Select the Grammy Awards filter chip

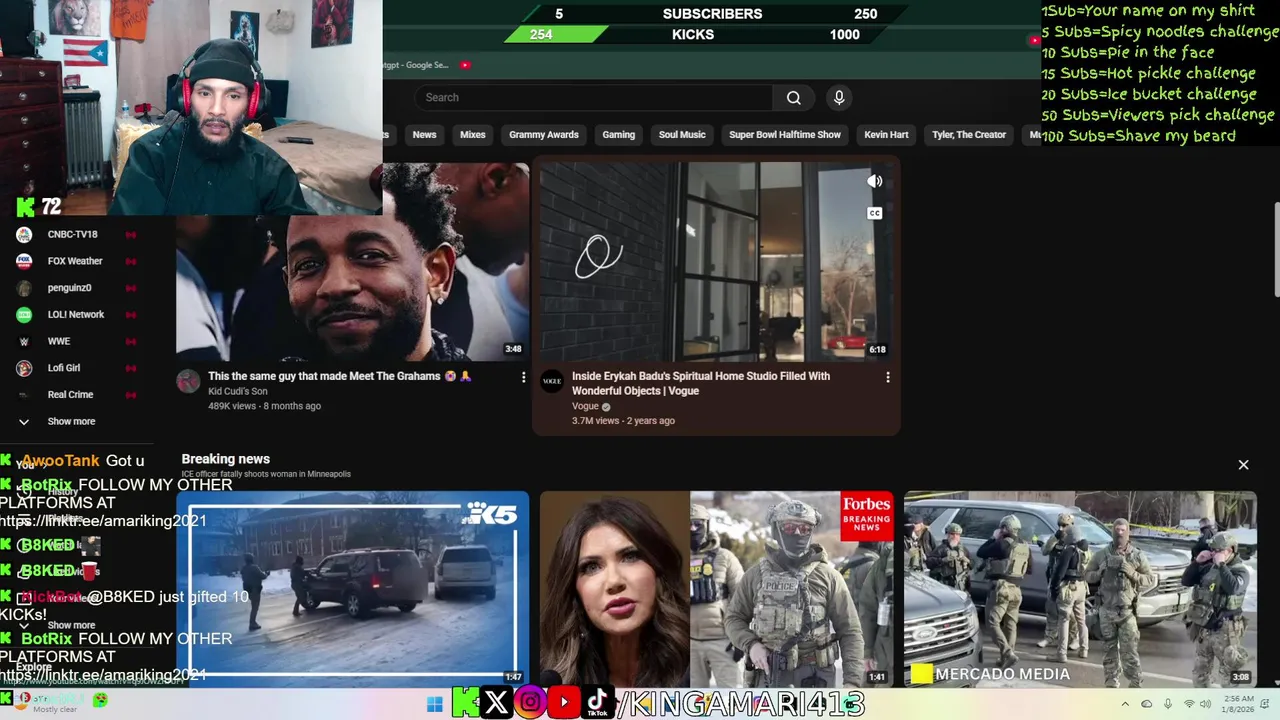coord(544,135)
